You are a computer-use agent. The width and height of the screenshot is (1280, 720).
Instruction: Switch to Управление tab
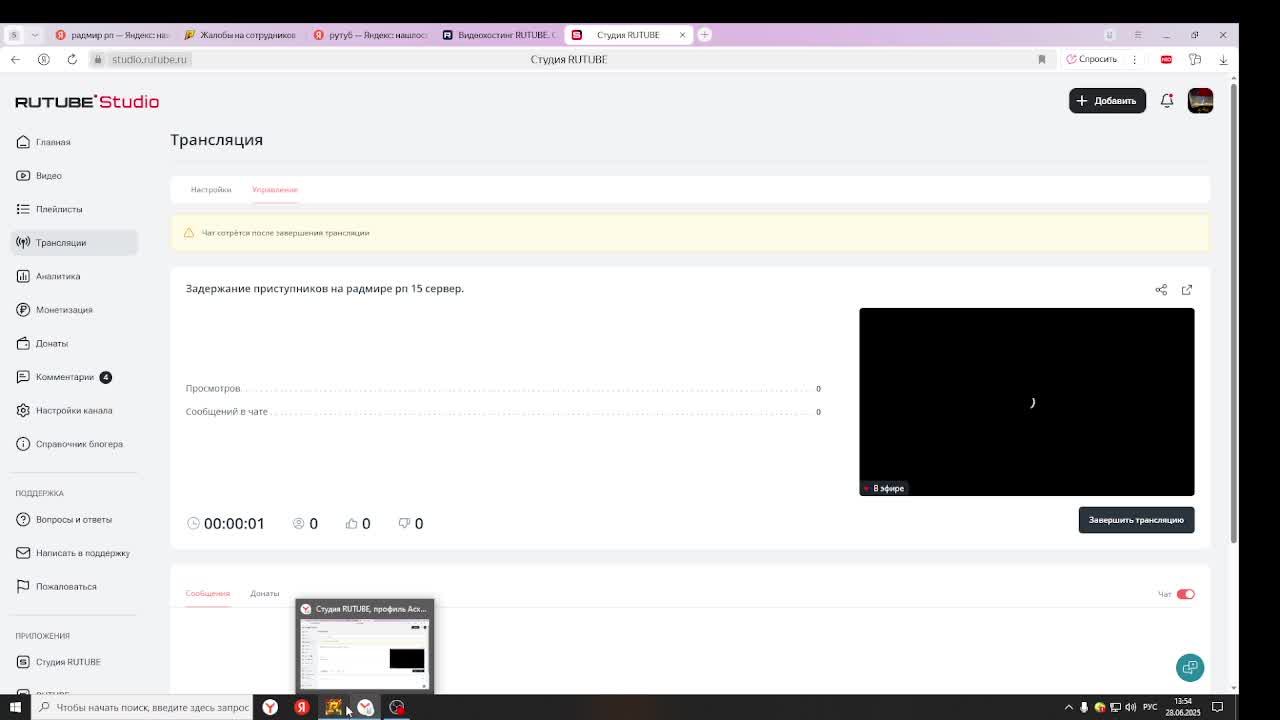[x=275, y=189]
